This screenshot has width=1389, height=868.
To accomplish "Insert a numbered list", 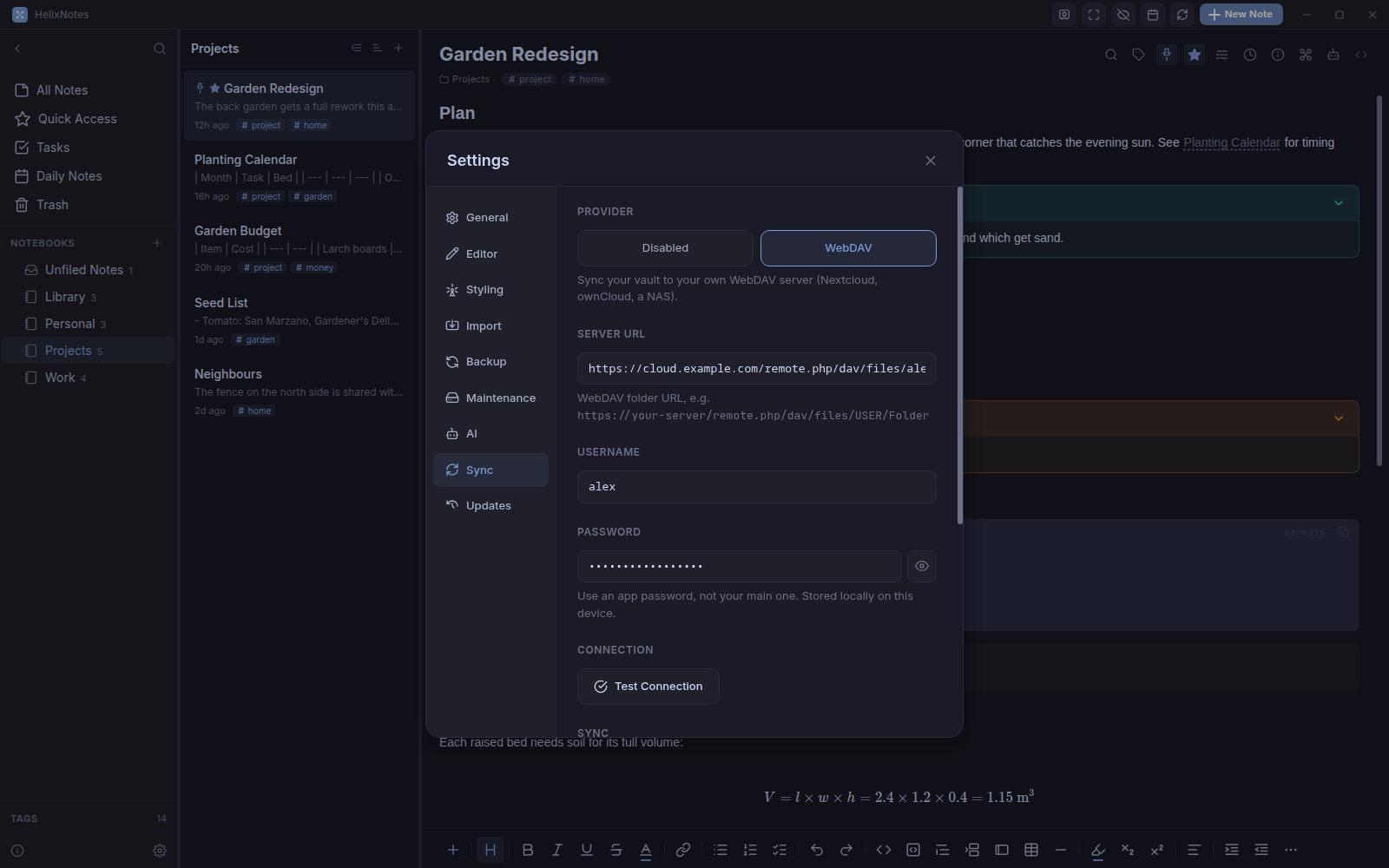I will pyautogui.click(x=750, y=850).
